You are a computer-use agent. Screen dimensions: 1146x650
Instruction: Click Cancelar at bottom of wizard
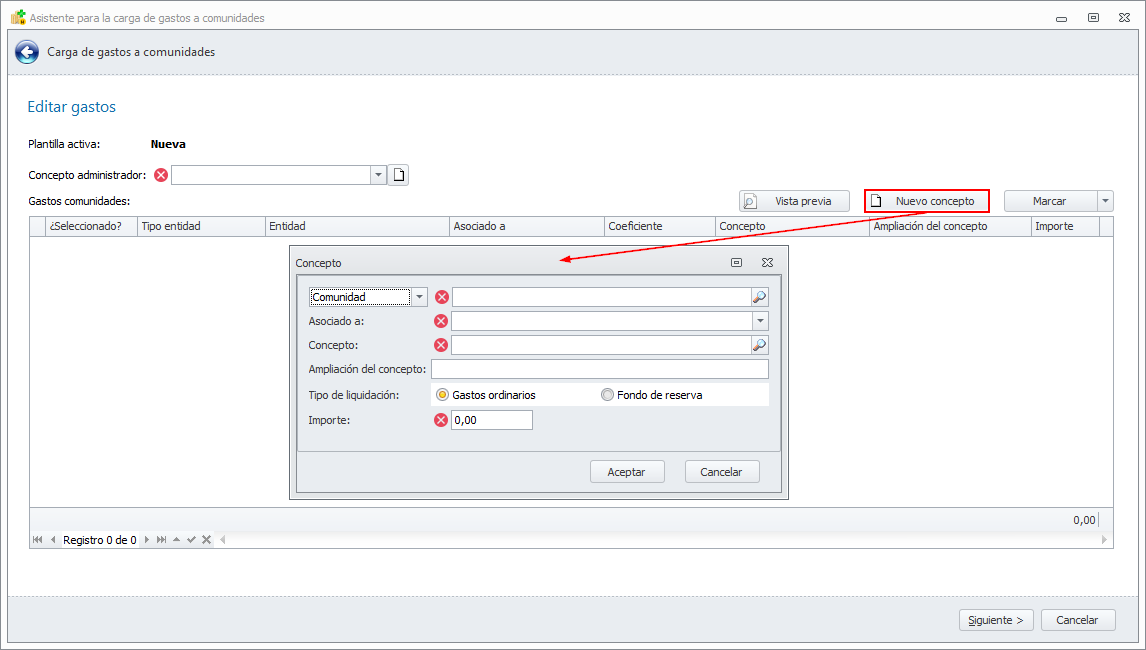point(1078,620)
